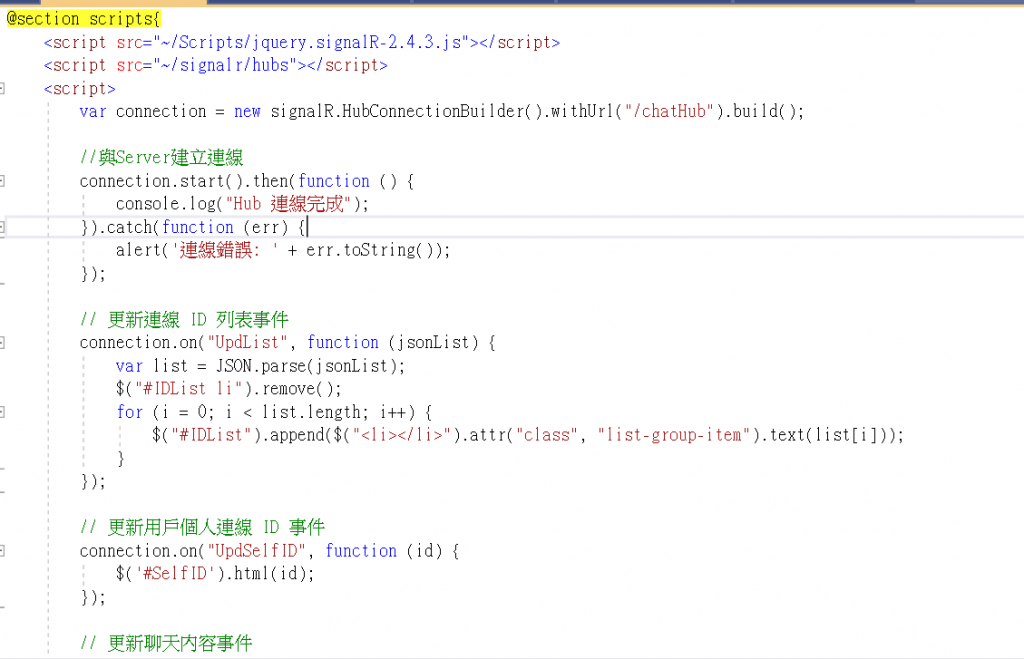The height and width of the screenshot is (659, 1024).
Task: Click the jquery.signalR-2.4.3.js script path
Action: (x=311, y=42)
